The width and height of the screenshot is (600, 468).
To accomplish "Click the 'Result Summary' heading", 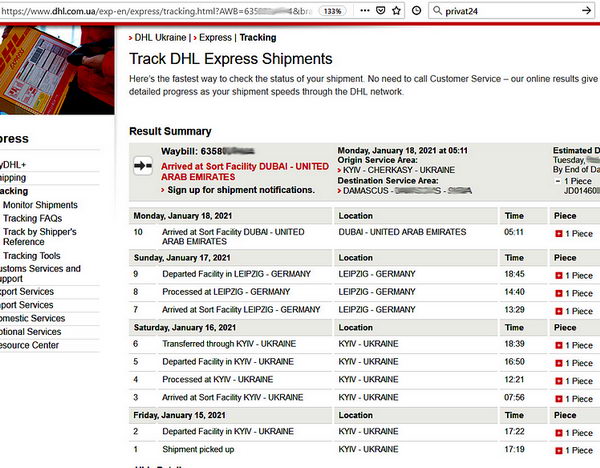I will coord(170,131).
